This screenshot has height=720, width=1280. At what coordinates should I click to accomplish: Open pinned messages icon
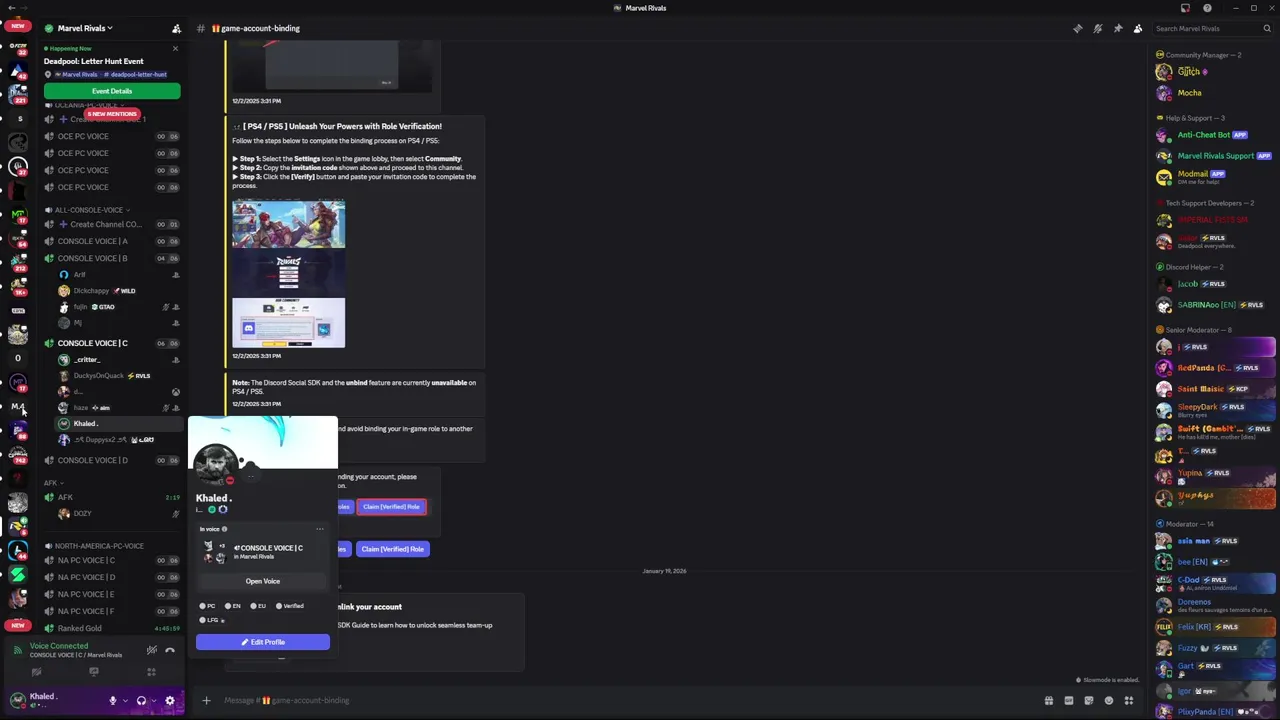(1118, 28)
